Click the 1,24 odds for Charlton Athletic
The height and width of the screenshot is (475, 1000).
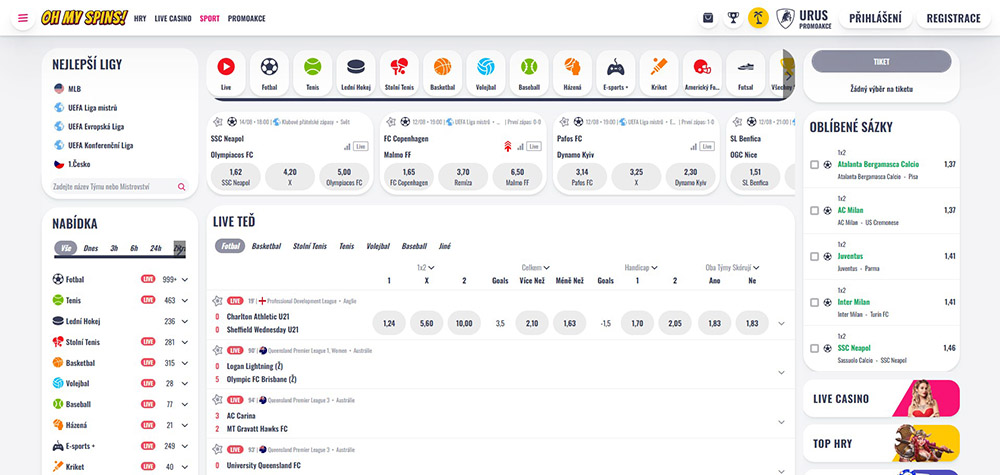(x=389, y=323)
